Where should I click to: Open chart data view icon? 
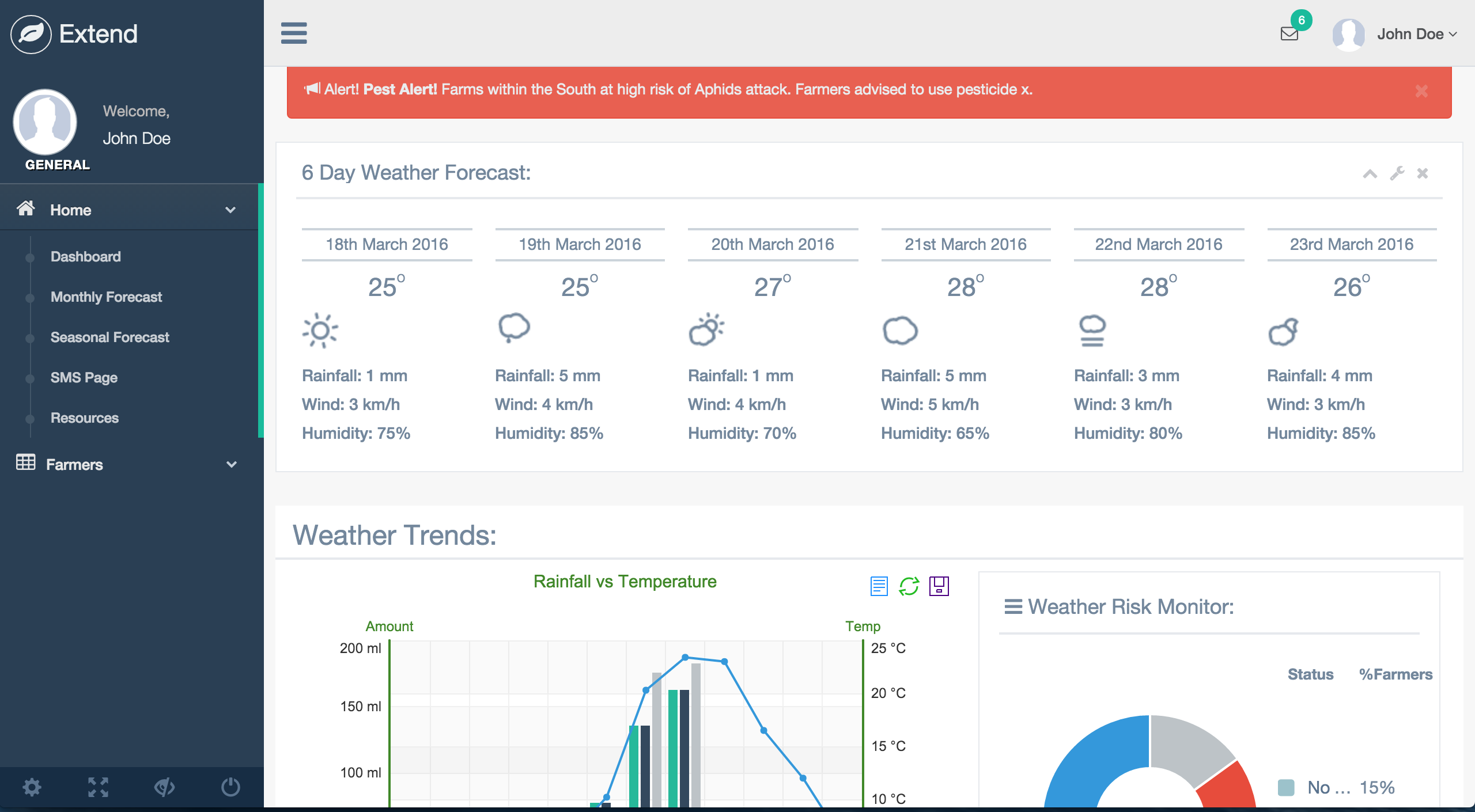pyautogui.click(x=879, y=586)
